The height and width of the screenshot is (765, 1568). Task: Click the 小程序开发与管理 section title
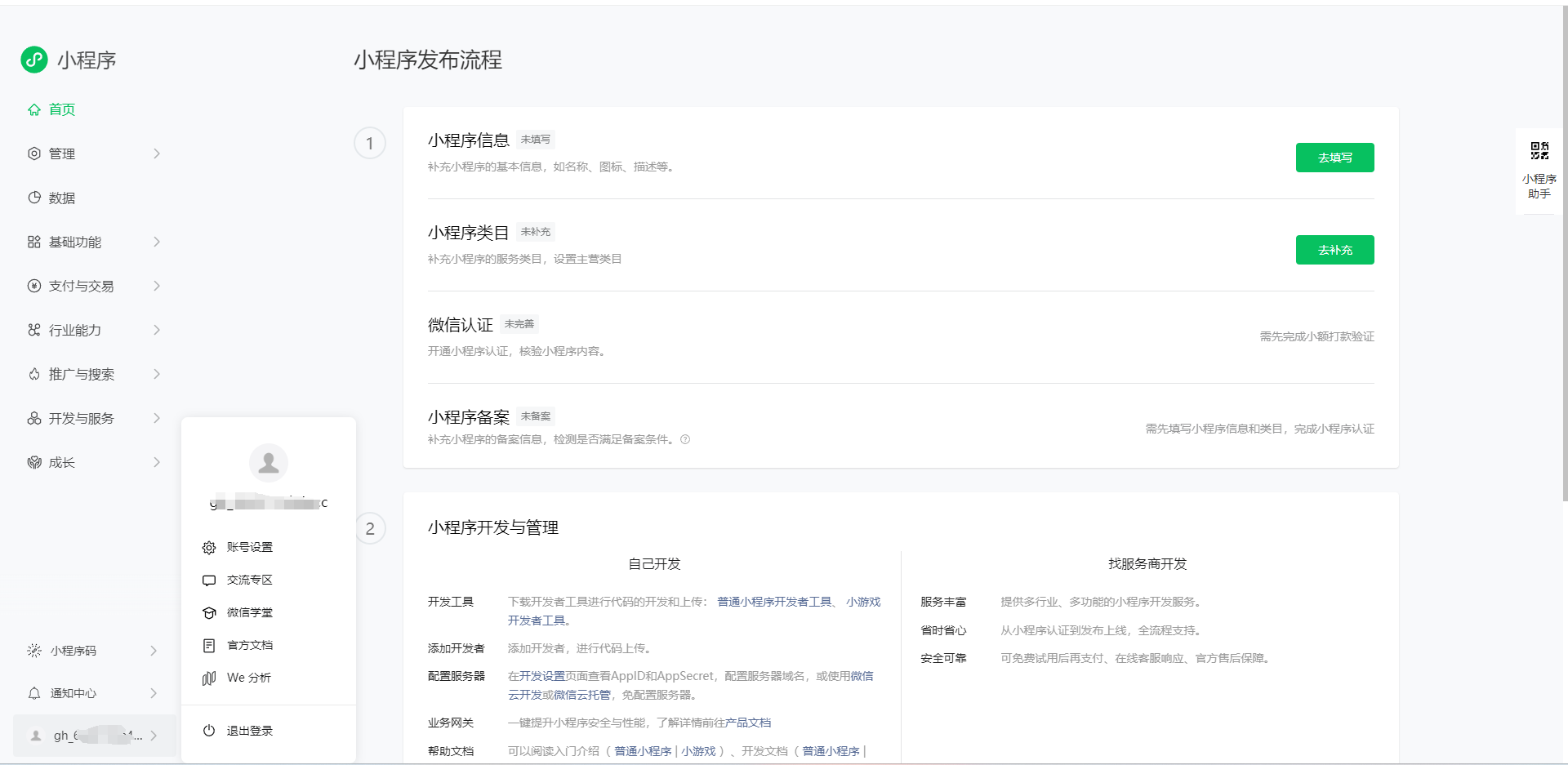pyautogui.click(x=493, y=527)
